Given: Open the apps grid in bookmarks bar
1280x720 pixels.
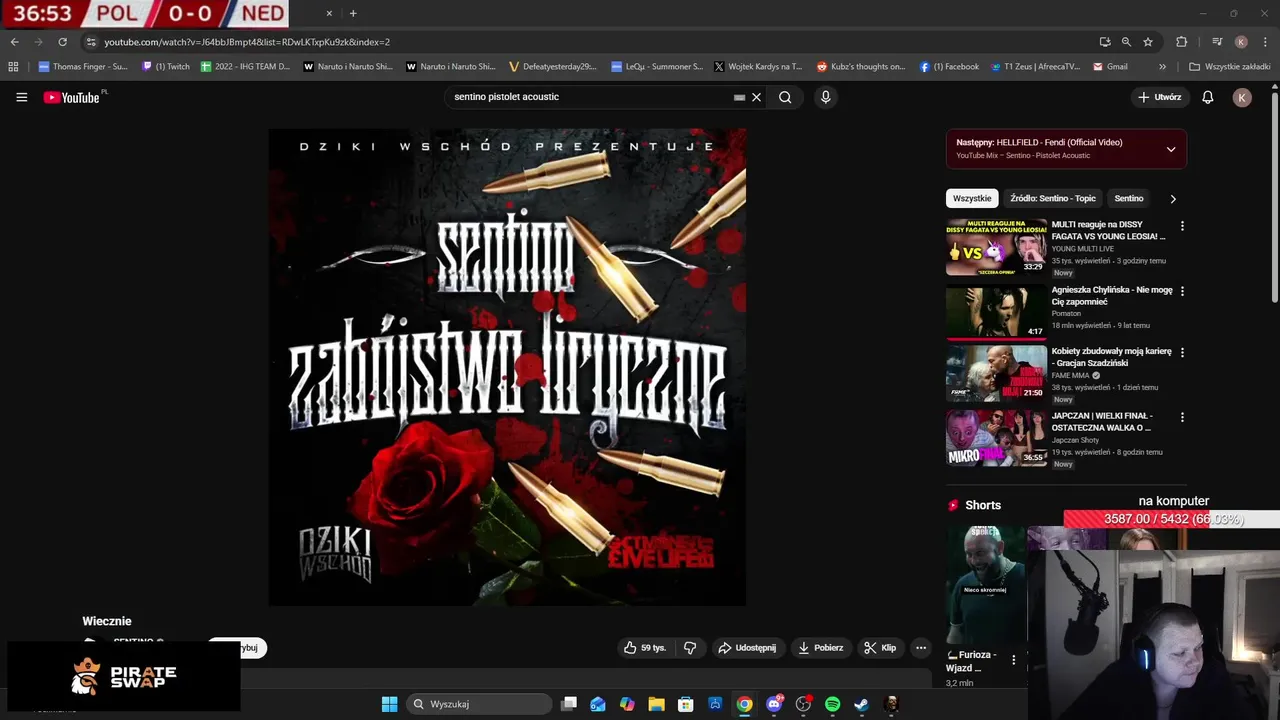Looking at the screenshot, I should coord(13,67).
